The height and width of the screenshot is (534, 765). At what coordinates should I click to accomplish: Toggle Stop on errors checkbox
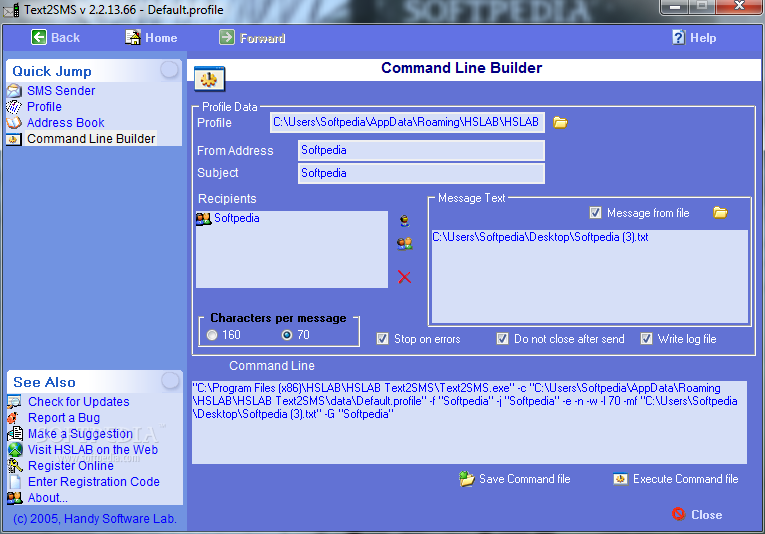382,338
